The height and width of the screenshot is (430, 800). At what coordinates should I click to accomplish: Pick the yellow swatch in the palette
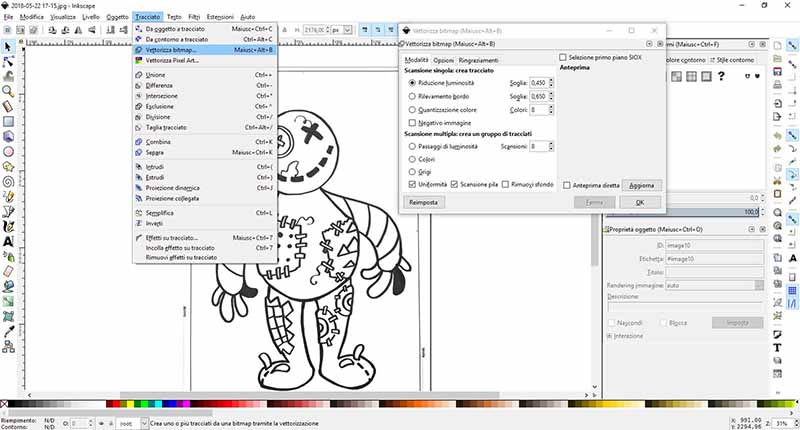click(x=131, y=404)
